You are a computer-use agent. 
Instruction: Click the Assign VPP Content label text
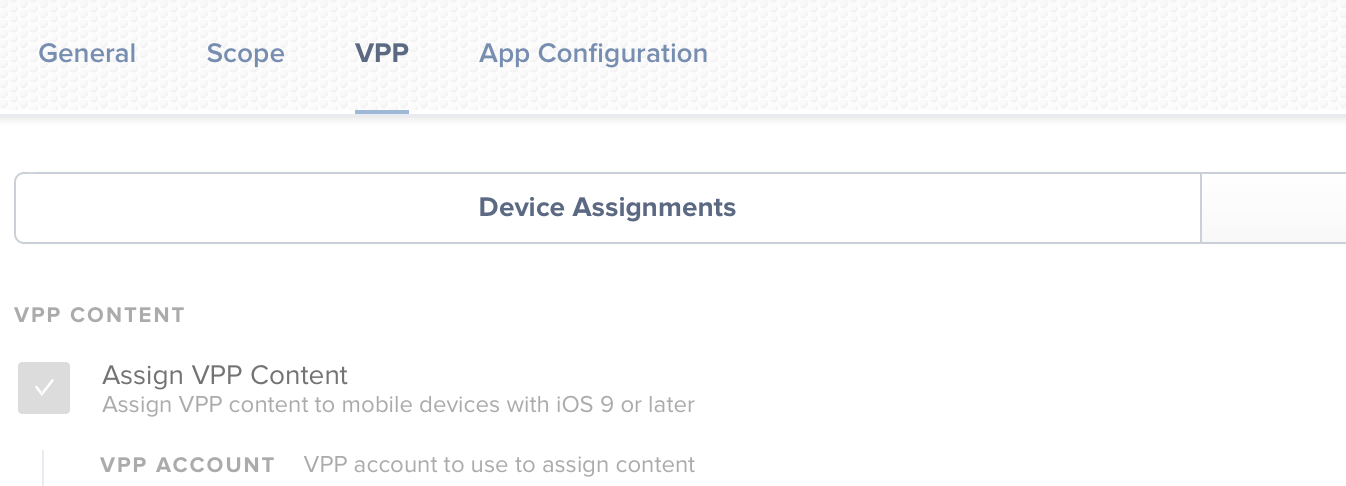click(x=225, y=375)
